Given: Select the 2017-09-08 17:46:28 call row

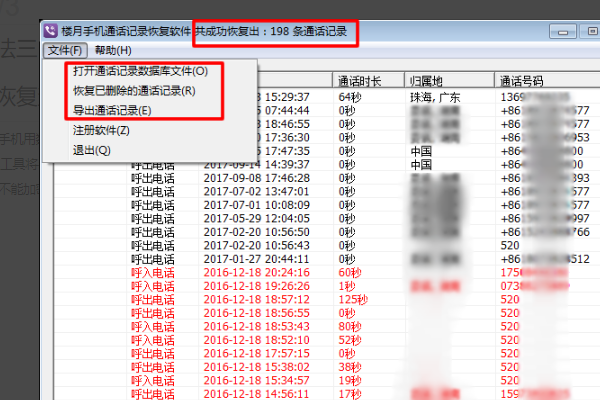Looking at the screenshot, I should [327, 178].
